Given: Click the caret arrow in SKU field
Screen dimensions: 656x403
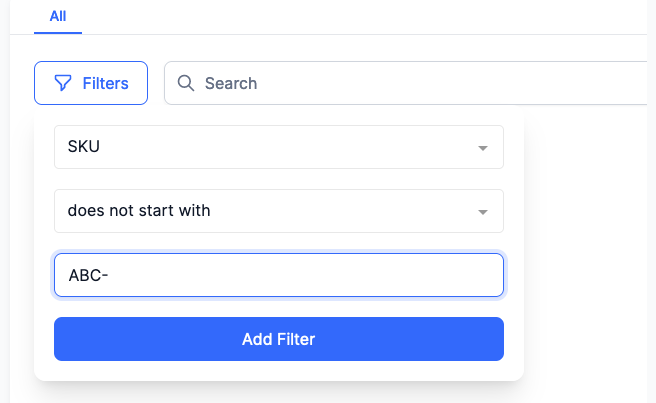Looking at the screenshot, I should [483, 148].
